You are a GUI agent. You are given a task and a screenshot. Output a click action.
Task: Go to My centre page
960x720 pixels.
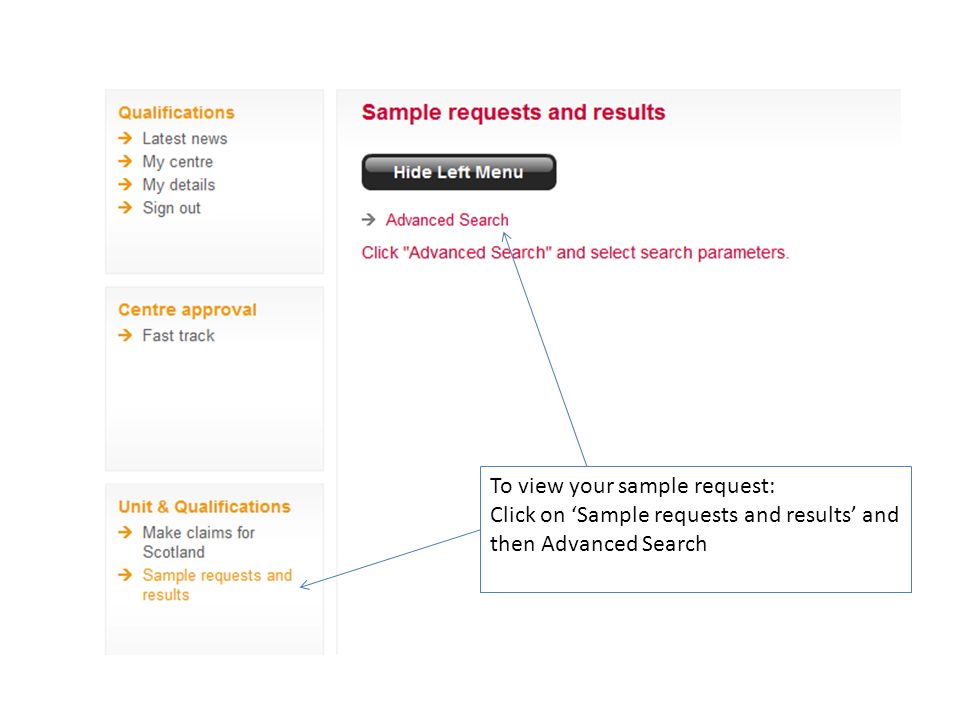[x=178, y=162]
